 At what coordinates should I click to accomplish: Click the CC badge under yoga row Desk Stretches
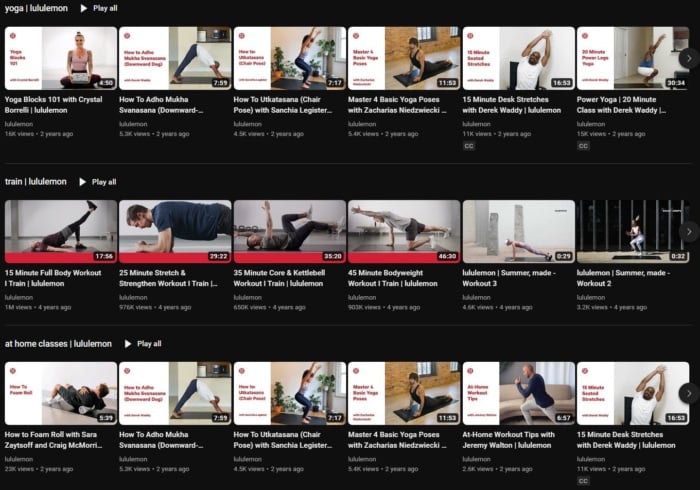469,146
